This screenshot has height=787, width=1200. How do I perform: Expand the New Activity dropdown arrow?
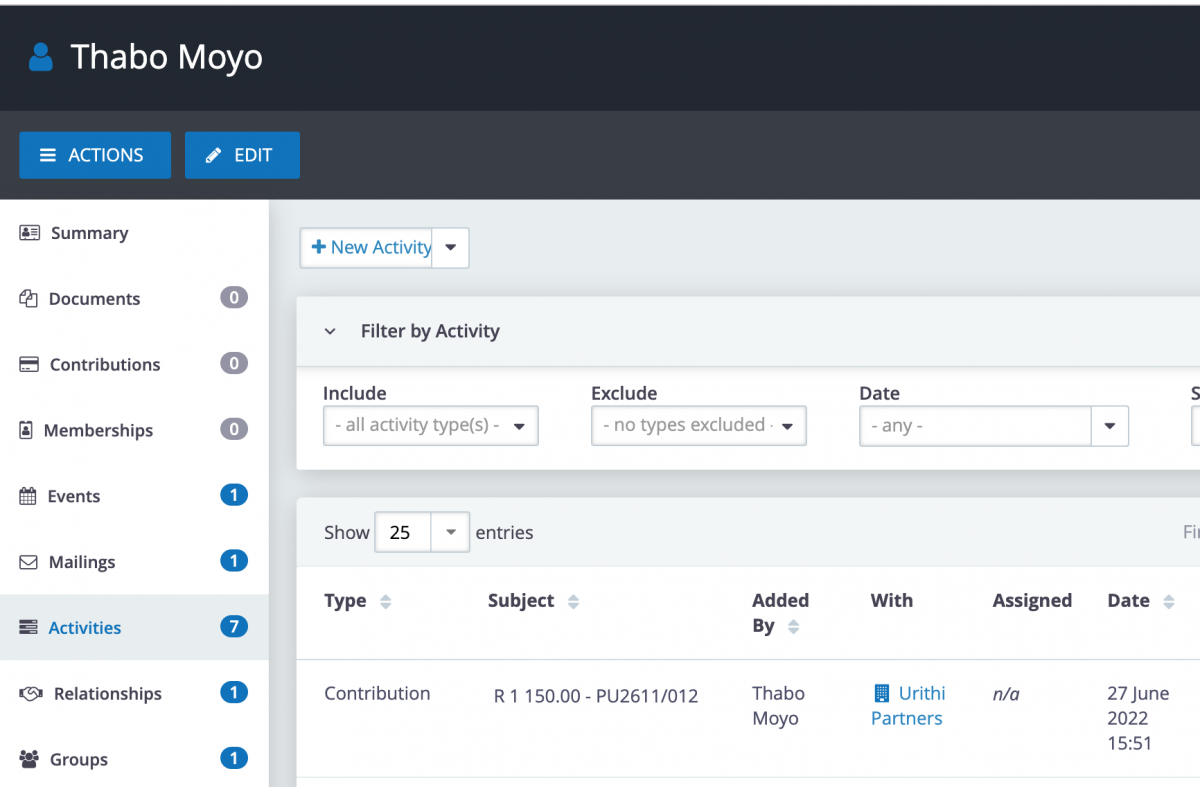click(x=450, y=247)
